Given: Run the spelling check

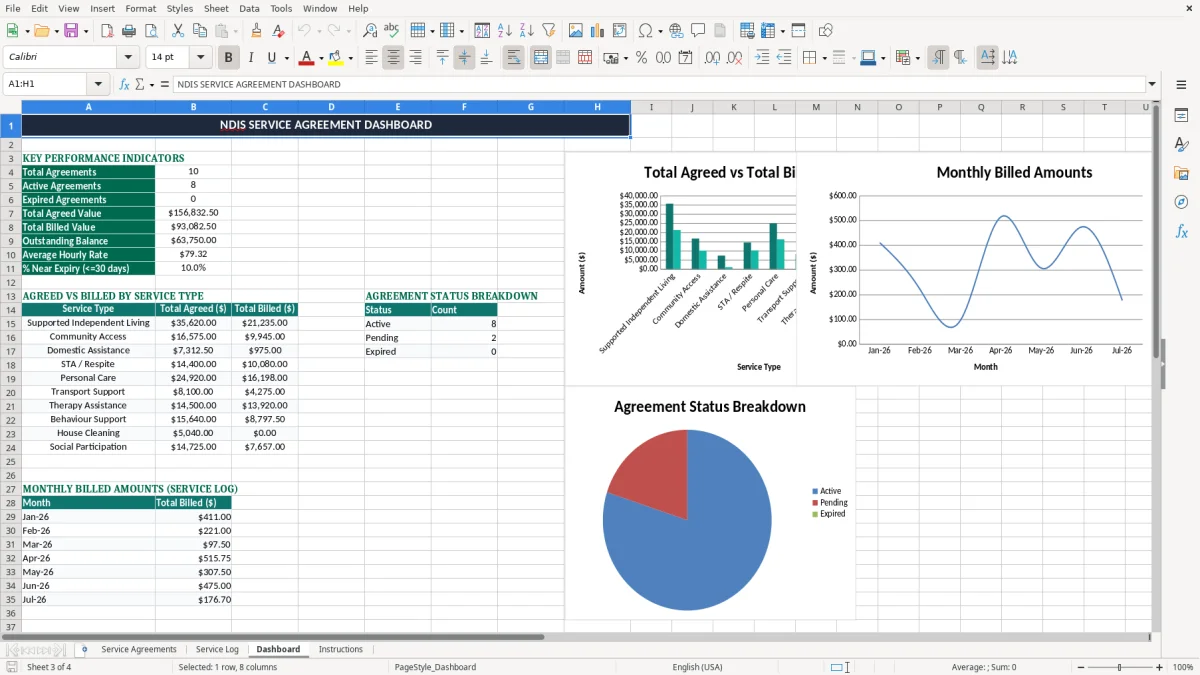Looking at the screenshot, I should [x=392, y=31].
